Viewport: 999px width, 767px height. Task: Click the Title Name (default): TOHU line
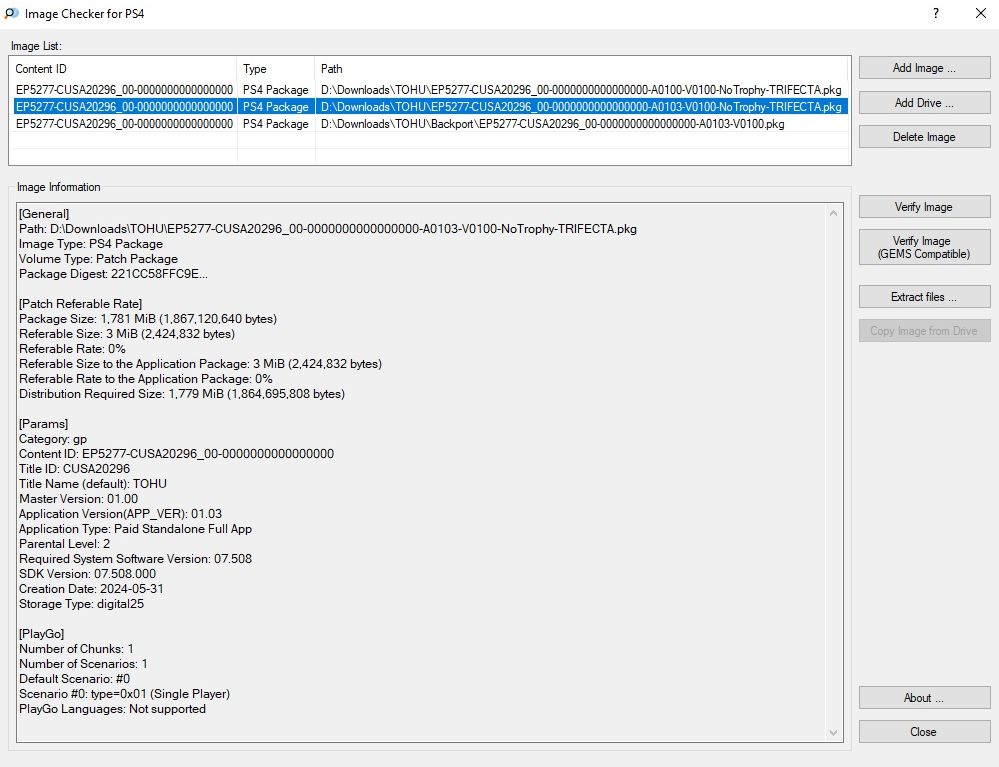(x=93, y=484)
